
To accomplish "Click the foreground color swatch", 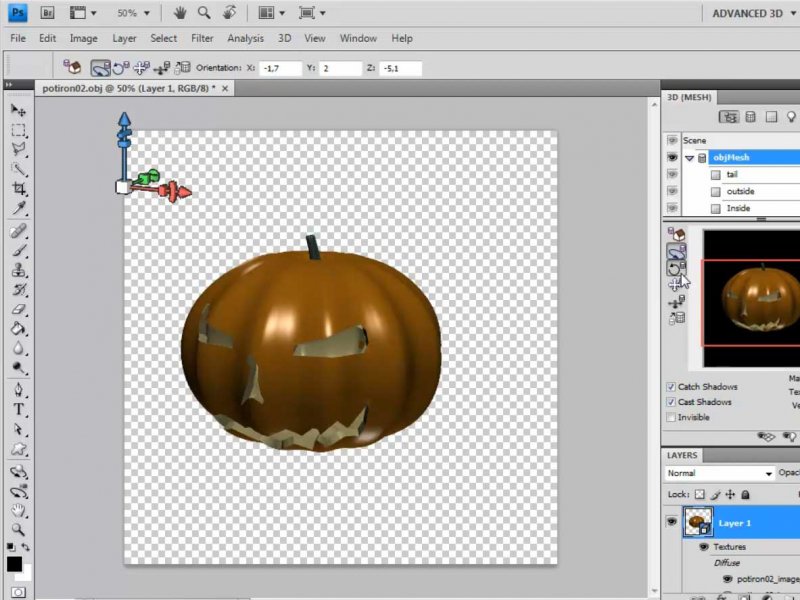I will click(14, 564).
